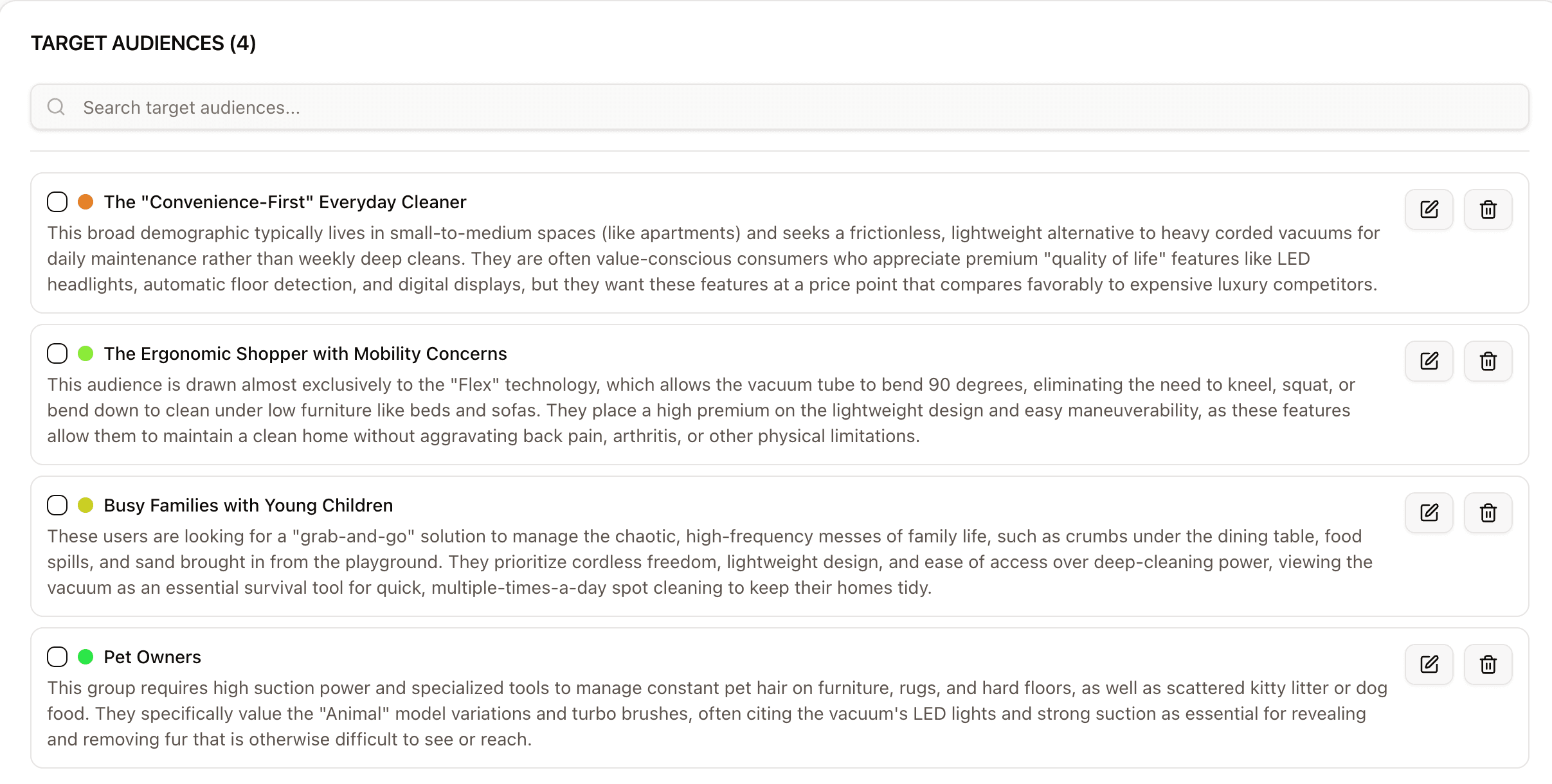The width and height of the screenshot is (1552, 784).
Task: Select the "Convenience-First" Everyday Cleaner checkbox
Action: click(x=57, y=202)
